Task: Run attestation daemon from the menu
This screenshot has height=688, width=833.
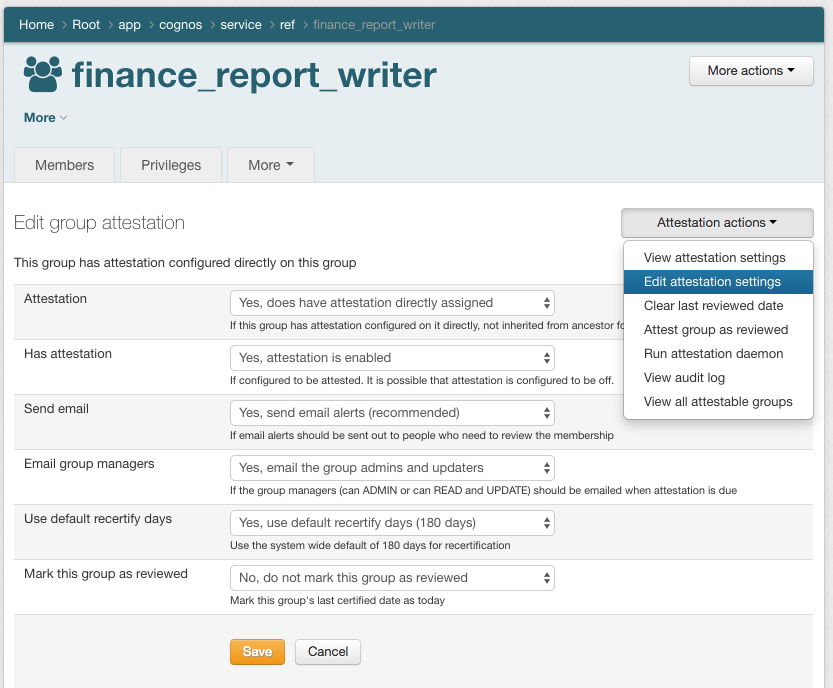Action: (713, 354)
